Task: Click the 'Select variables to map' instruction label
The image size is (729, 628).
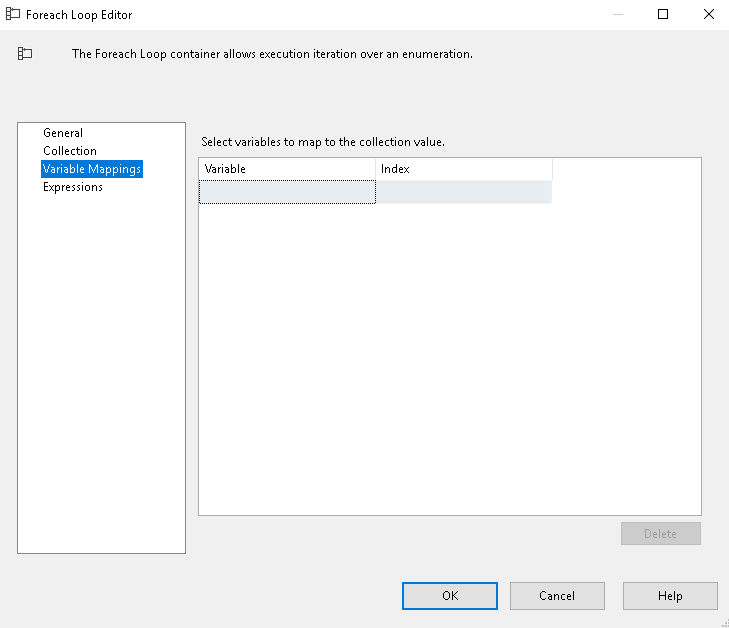Action: tap(323, 142)
